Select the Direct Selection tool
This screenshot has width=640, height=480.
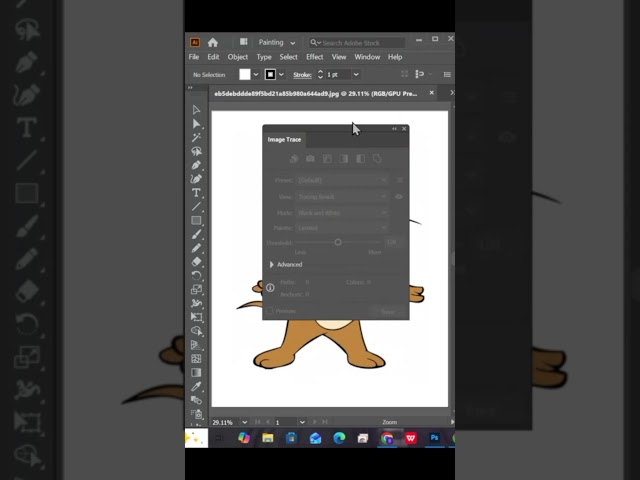(x=196, y=124)
